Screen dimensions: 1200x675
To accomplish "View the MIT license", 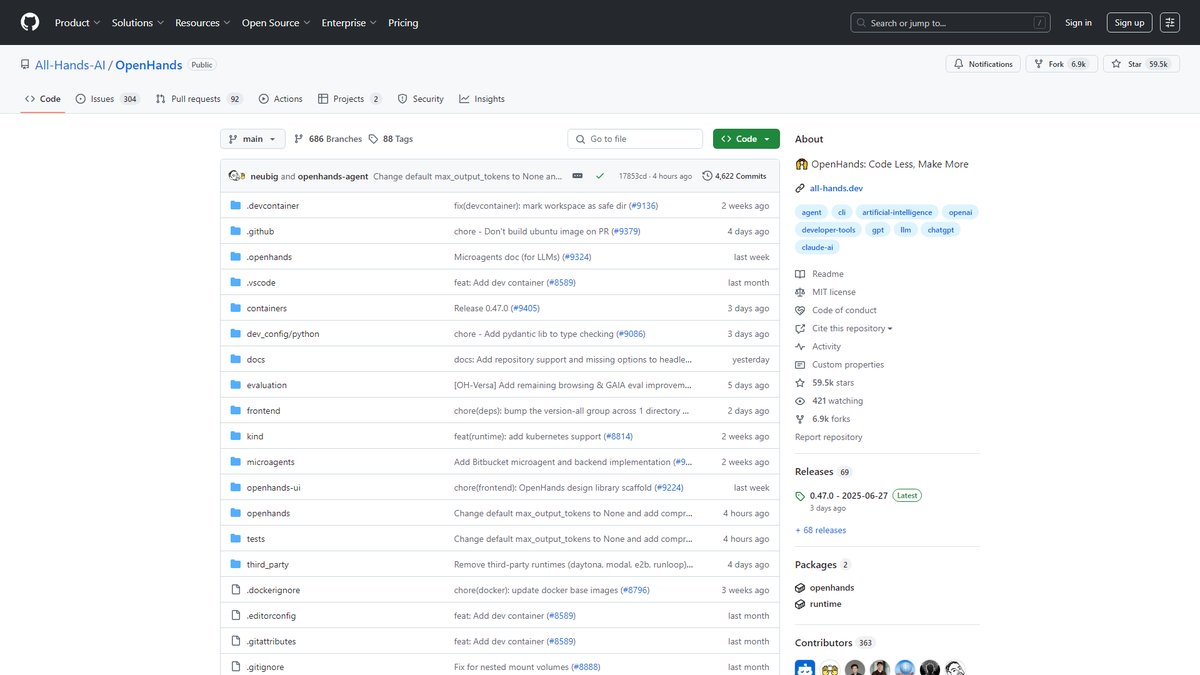I will coord(833,292).
